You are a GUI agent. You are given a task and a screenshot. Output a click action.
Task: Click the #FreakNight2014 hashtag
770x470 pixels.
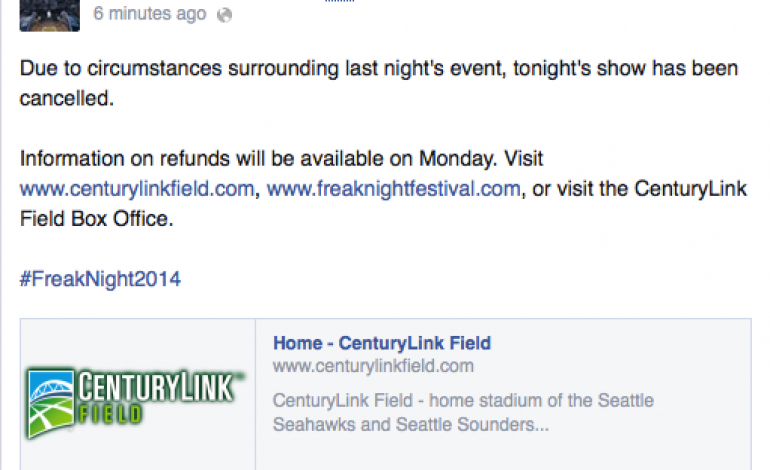[x=100, y=279]
